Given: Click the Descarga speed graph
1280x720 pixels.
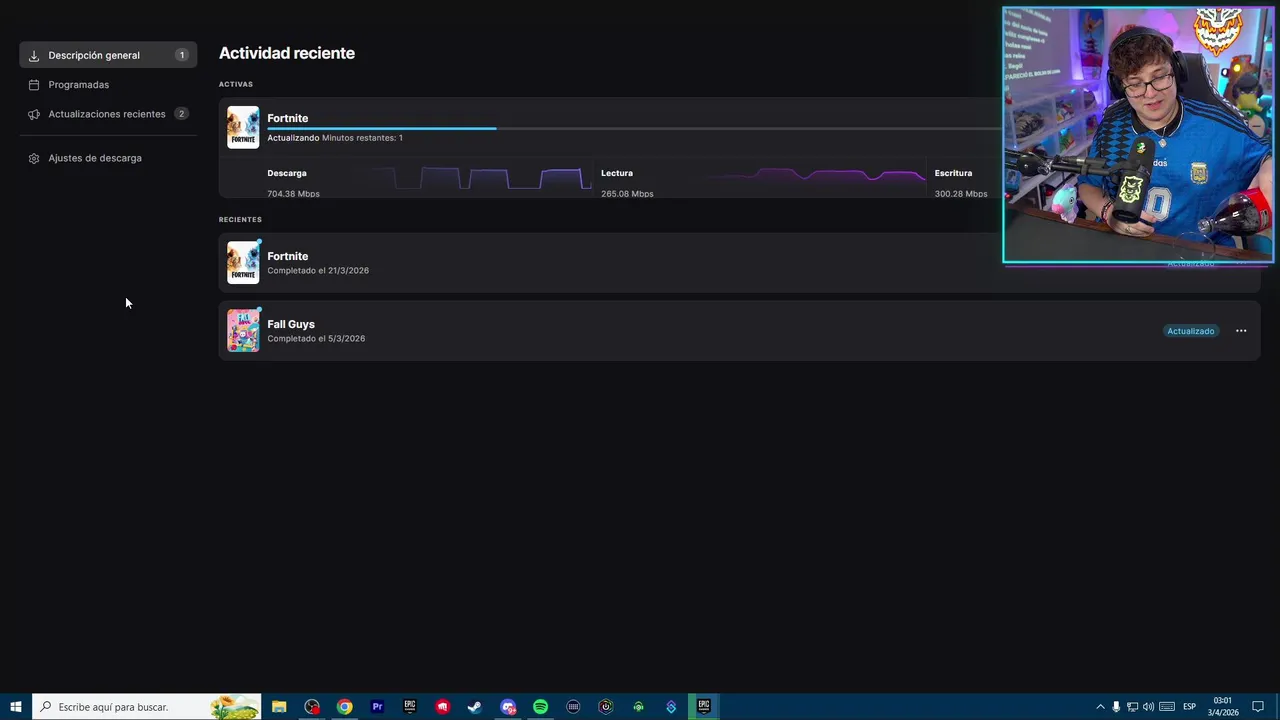Looking at the screenshot, I should [480, 179].
